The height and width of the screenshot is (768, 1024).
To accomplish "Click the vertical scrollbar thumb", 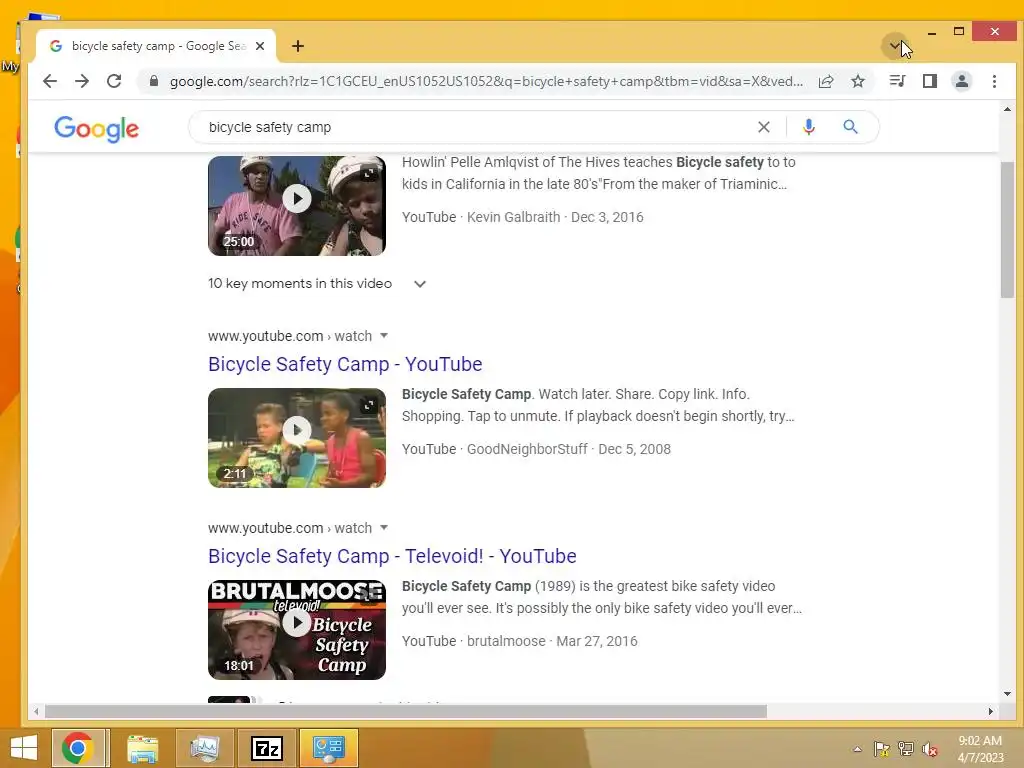I will 1007,229.
